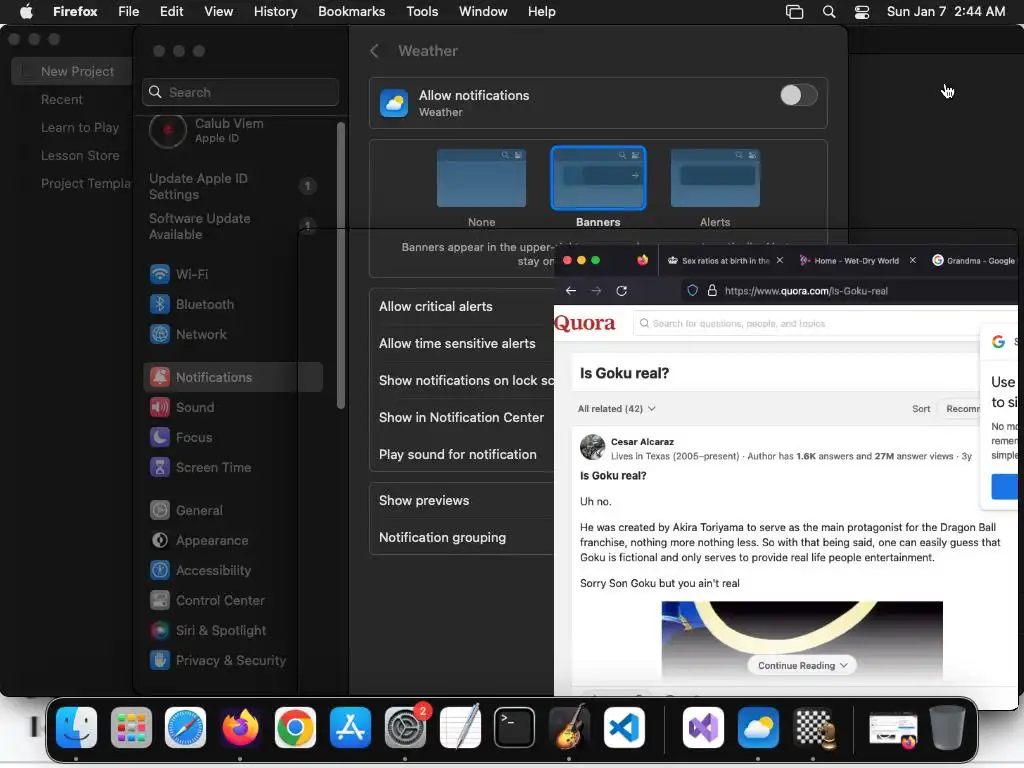Open Launchpad from the dock

point(131,728)
